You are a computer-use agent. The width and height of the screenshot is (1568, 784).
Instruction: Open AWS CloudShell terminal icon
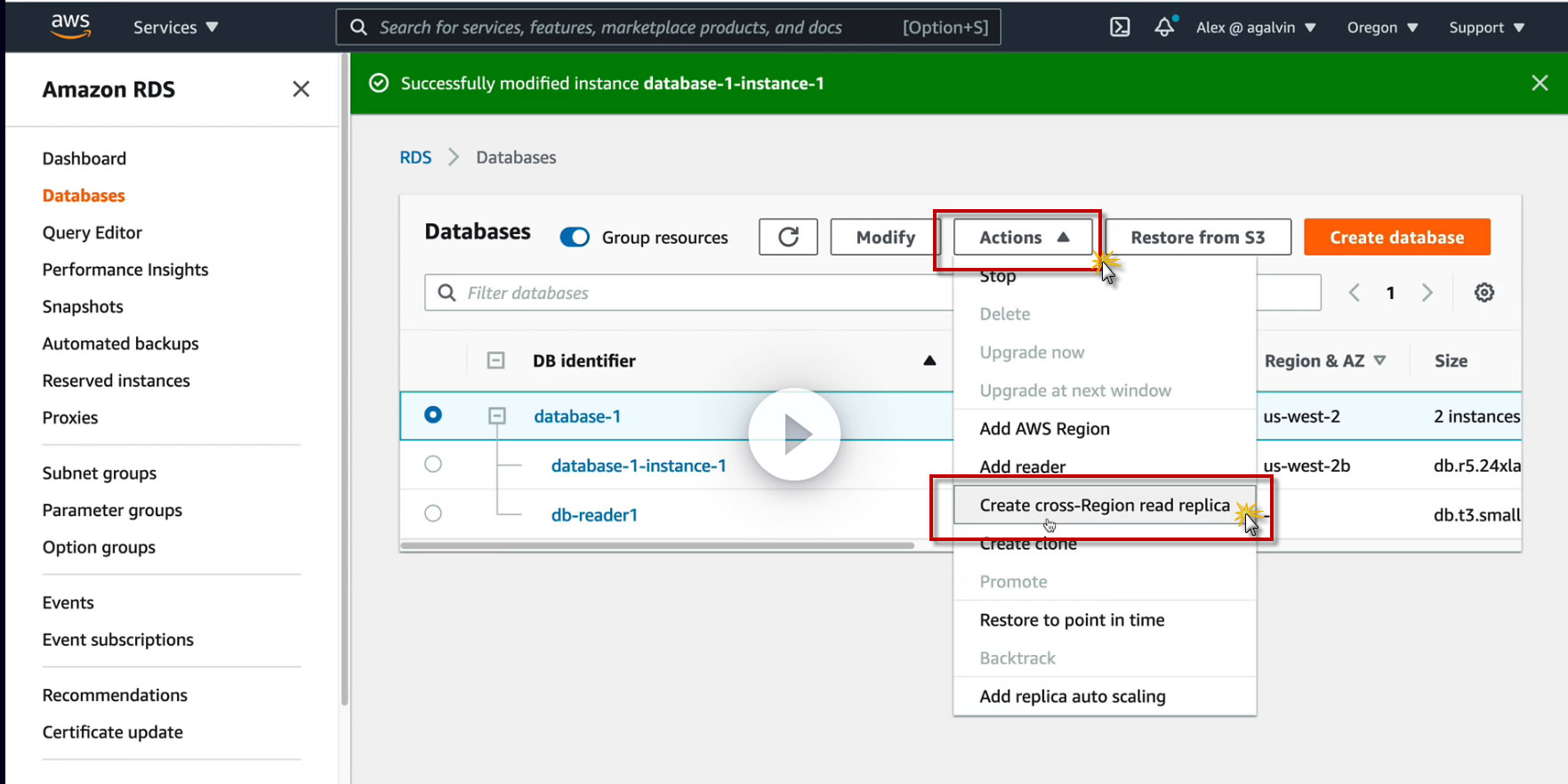pos(1120,27)
